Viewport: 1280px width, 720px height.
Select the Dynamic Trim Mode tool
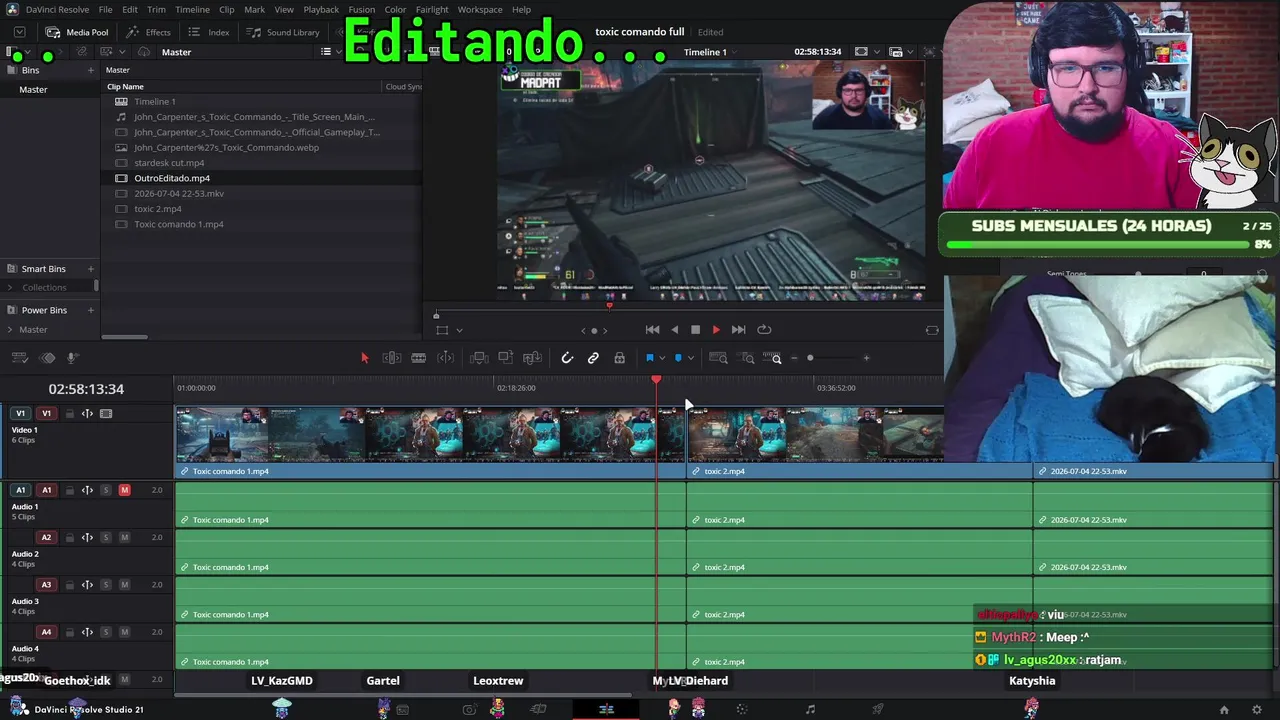coord(446,358)
